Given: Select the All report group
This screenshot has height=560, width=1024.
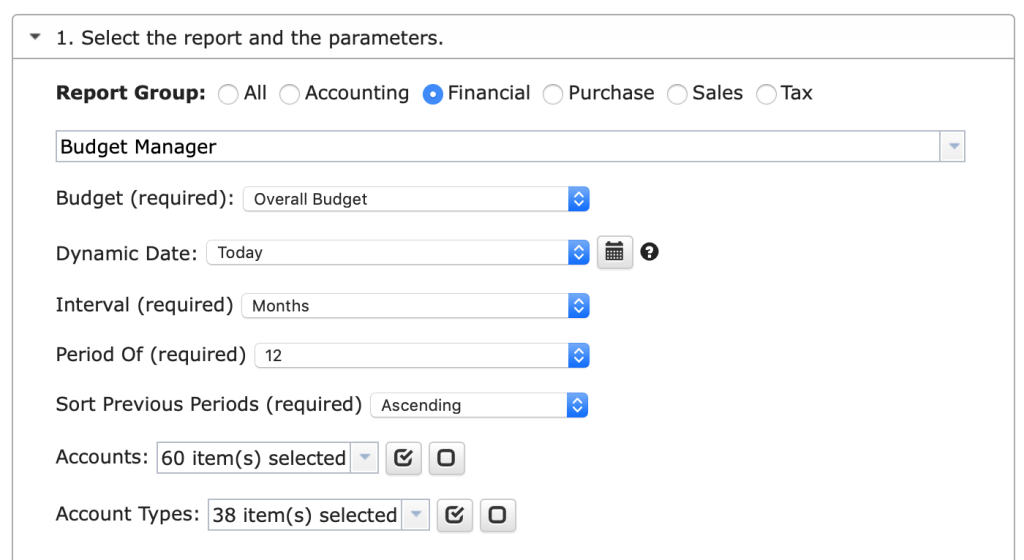Looking at the screenshot, I should [x=228, y=94].
